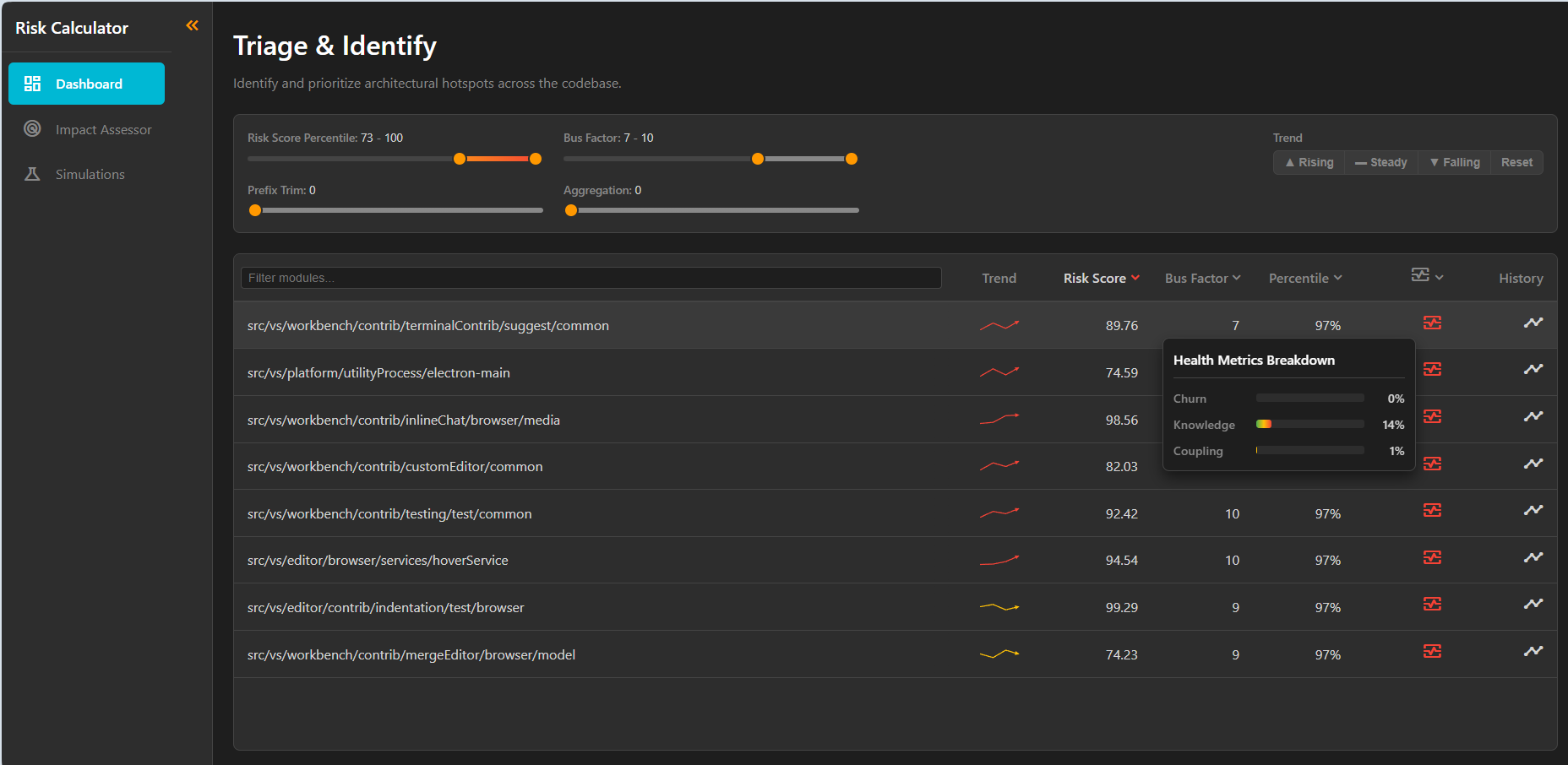Expand the health metrics column dropdown
The height and width of the screenshot is (765, 1568).
click(x=1427, y=276)
